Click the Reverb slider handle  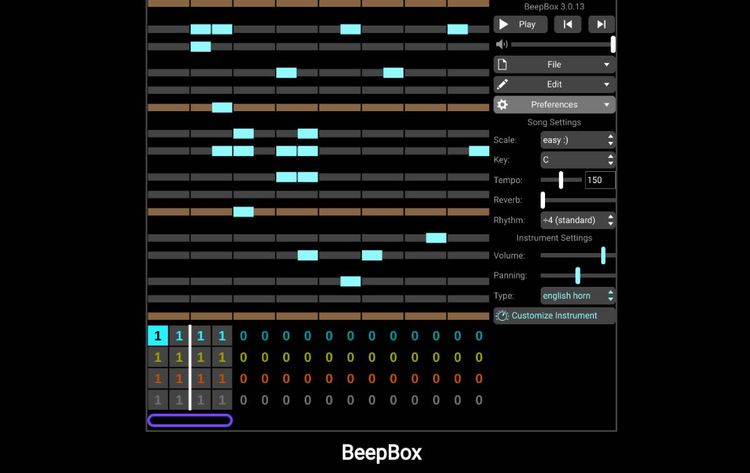(543, 200)
